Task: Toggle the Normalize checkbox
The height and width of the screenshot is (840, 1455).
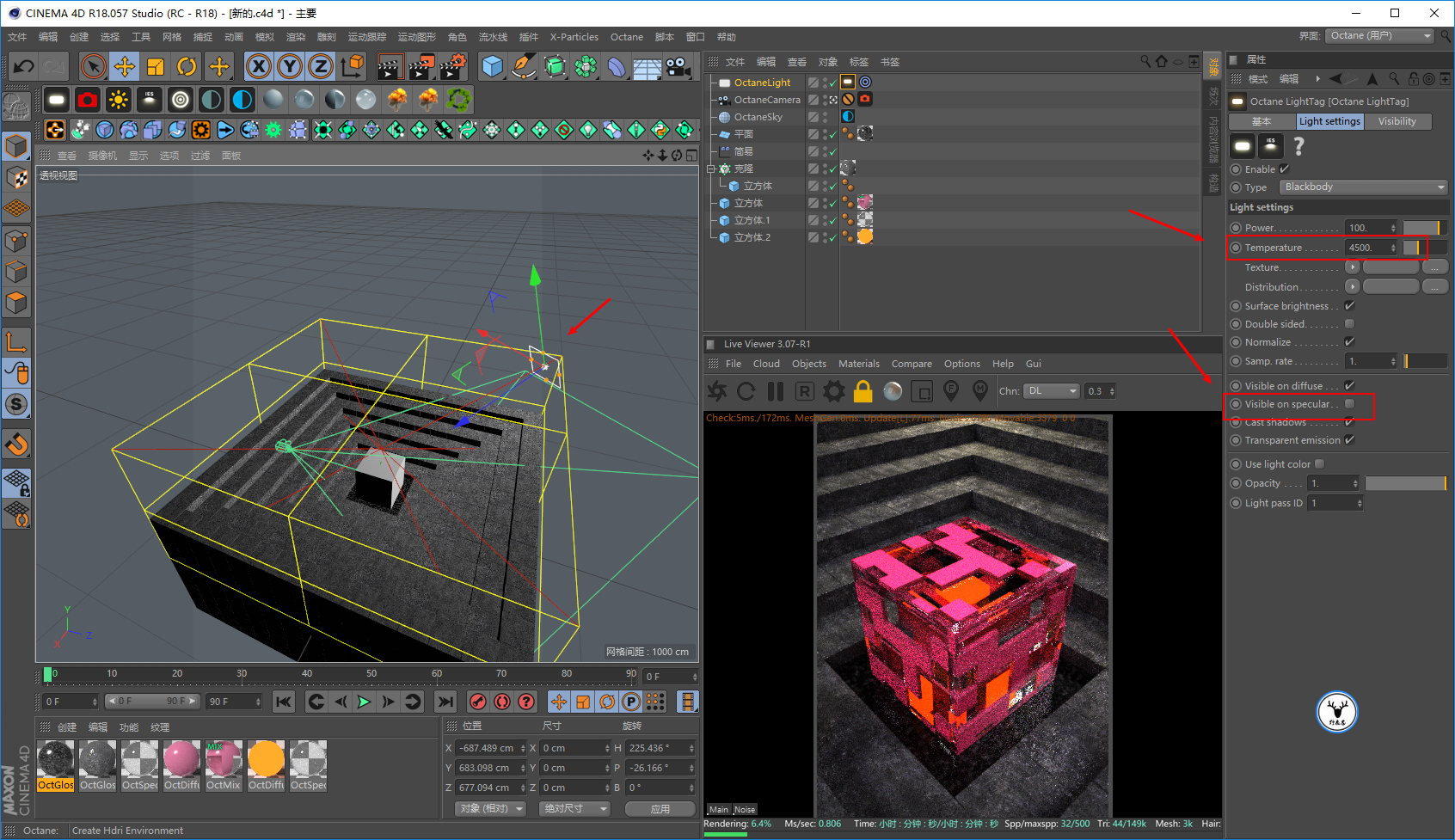Action: tap(1349, 341)
